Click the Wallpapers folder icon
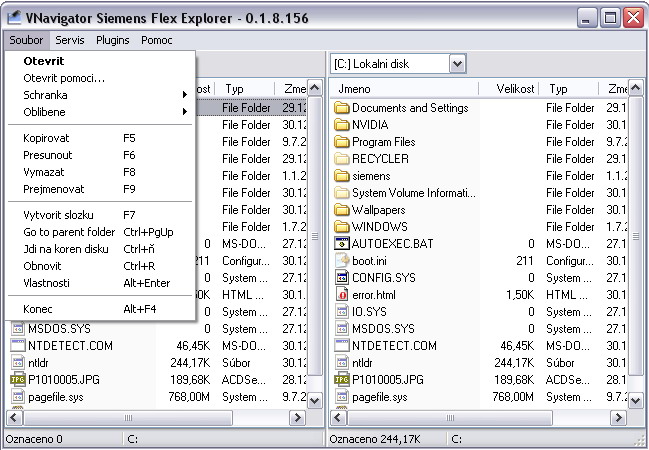This screenshot has width=649, height=450. [x=341, y=210]
